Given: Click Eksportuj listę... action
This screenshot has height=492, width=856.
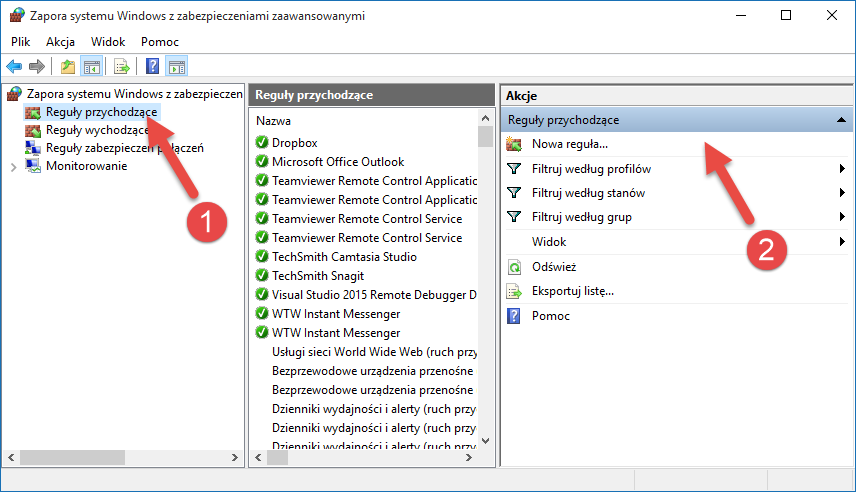Looking at the screenshot, I should click(573, 291).
